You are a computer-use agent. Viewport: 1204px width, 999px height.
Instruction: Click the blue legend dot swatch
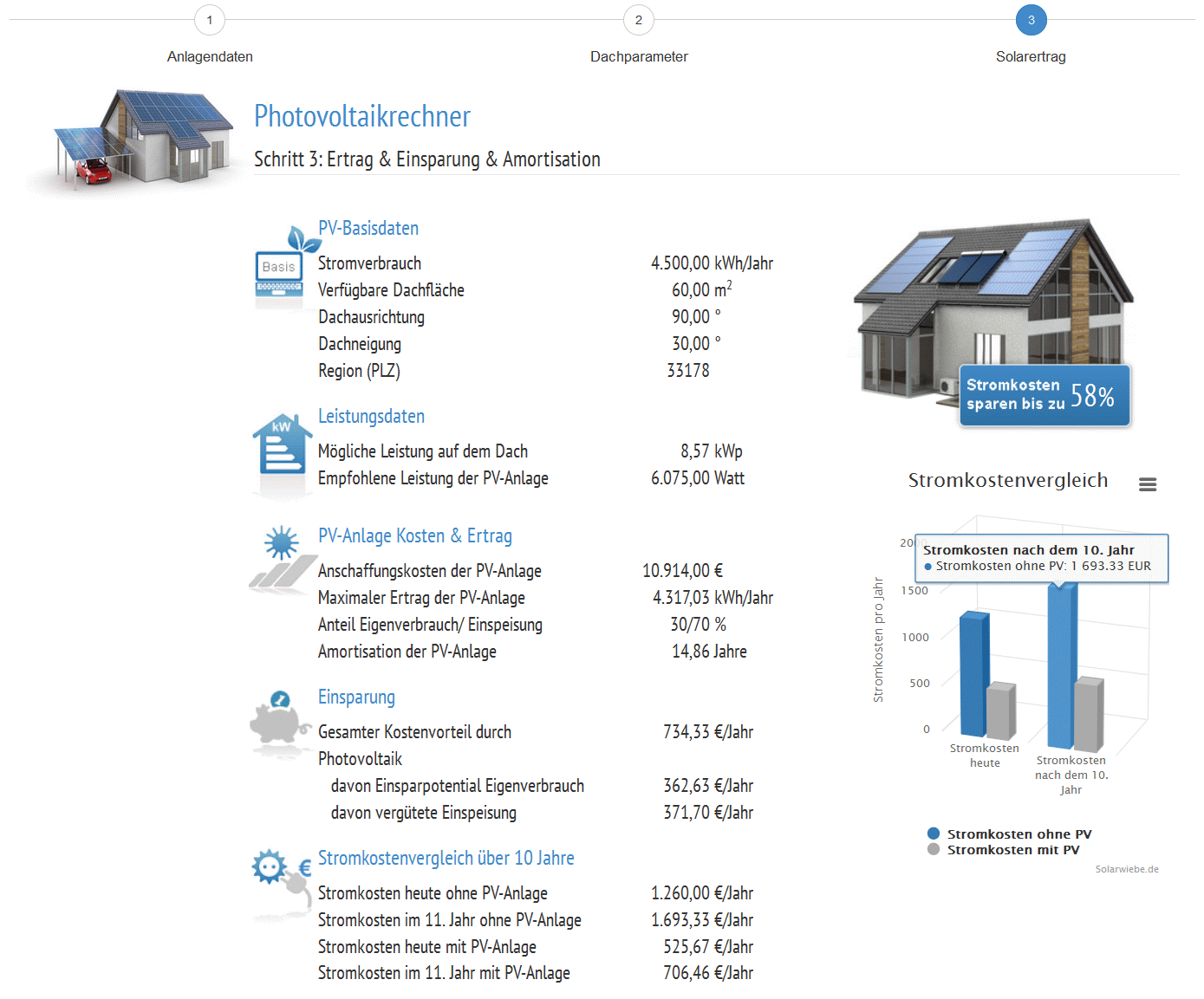pos(934,834)
